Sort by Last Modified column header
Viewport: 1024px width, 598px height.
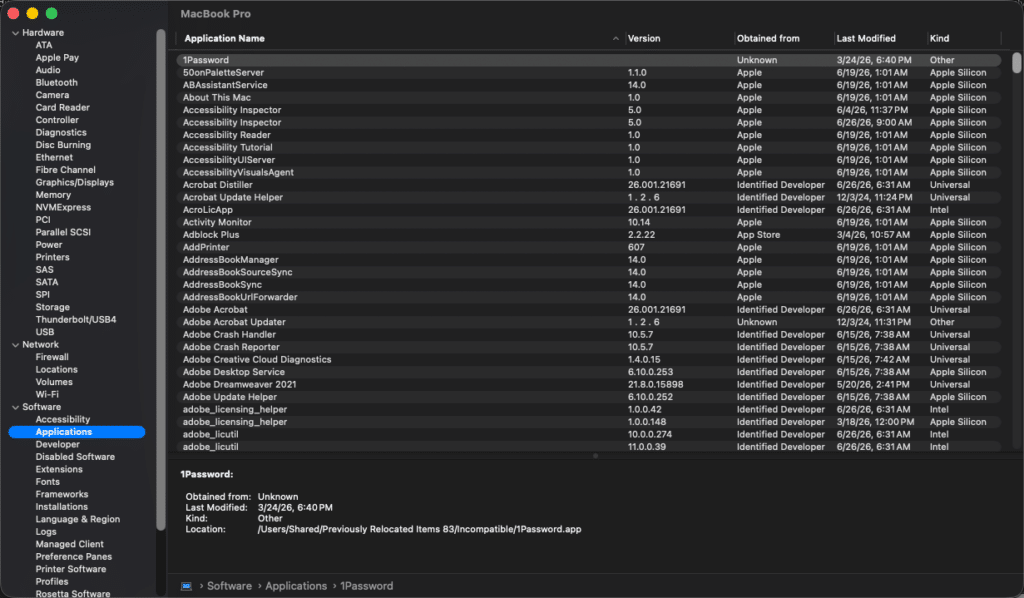coord(865,39)
